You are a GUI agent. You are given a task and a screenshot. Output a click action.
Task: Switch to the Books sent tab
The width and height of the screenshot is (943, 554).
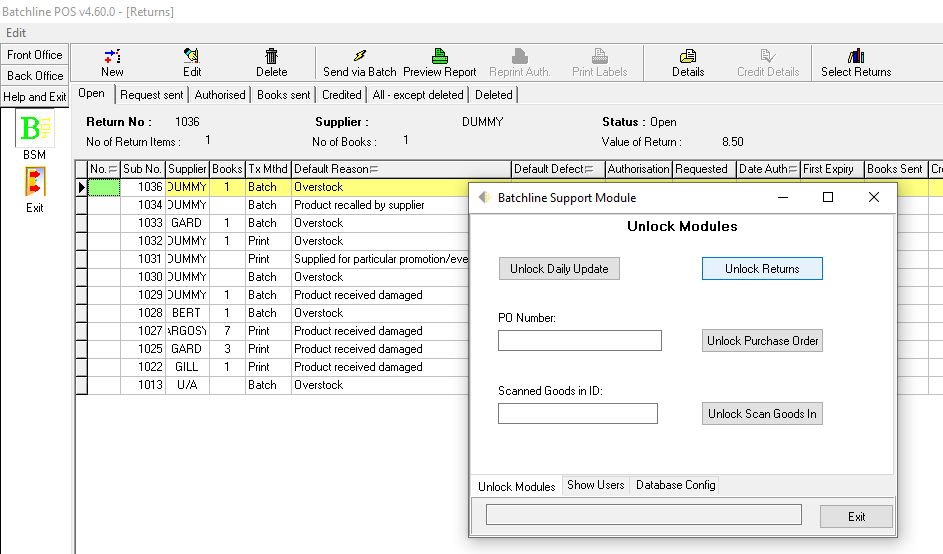point(284,95)
